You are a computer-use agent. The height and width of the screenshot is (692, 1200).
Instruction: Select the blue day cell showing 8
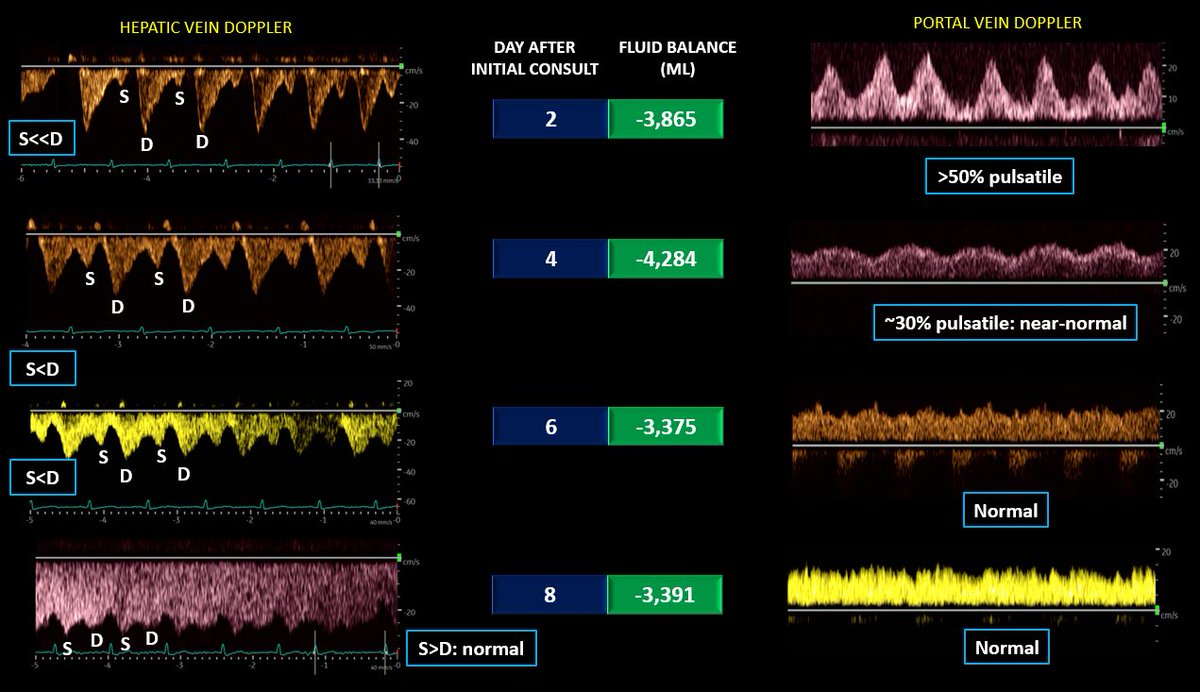(550, 595)
